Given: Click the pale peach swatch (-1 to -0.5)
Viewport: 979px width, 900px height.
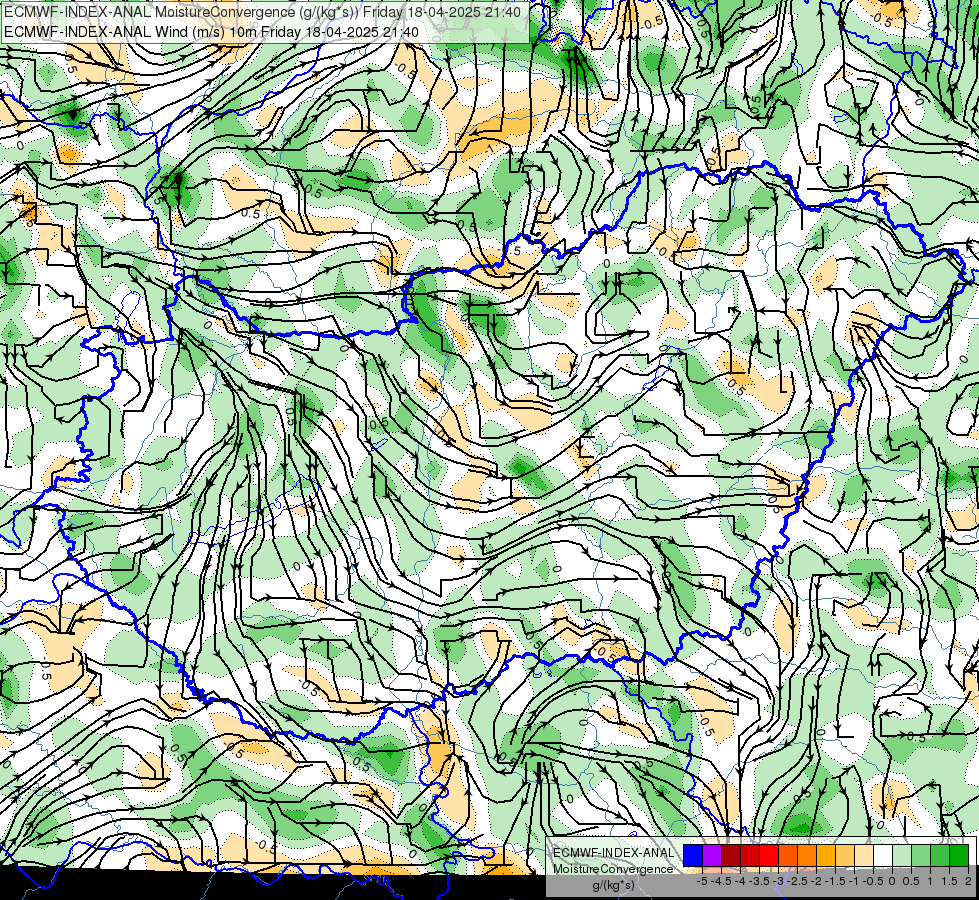Looking at the screenshot, I should point(864,855).
